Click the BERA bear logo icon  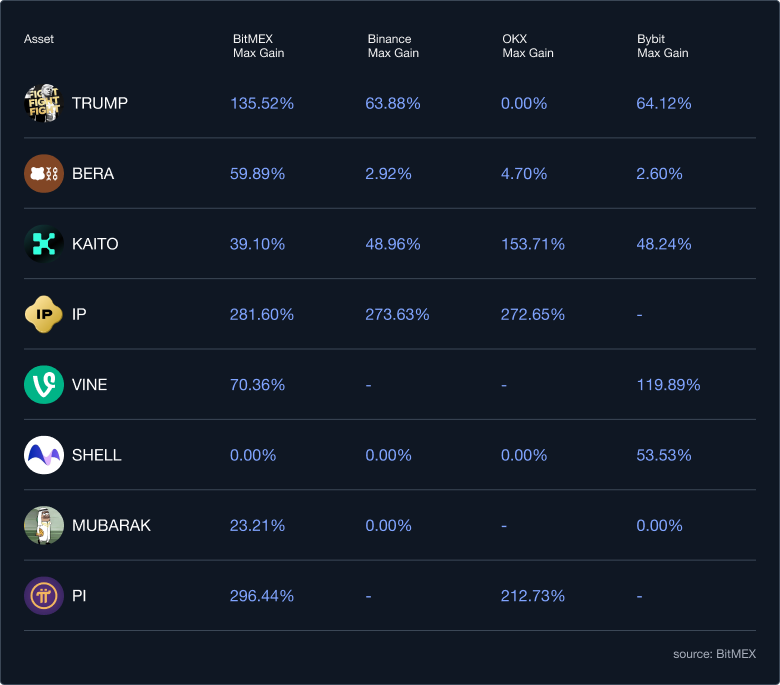point(43,173)
